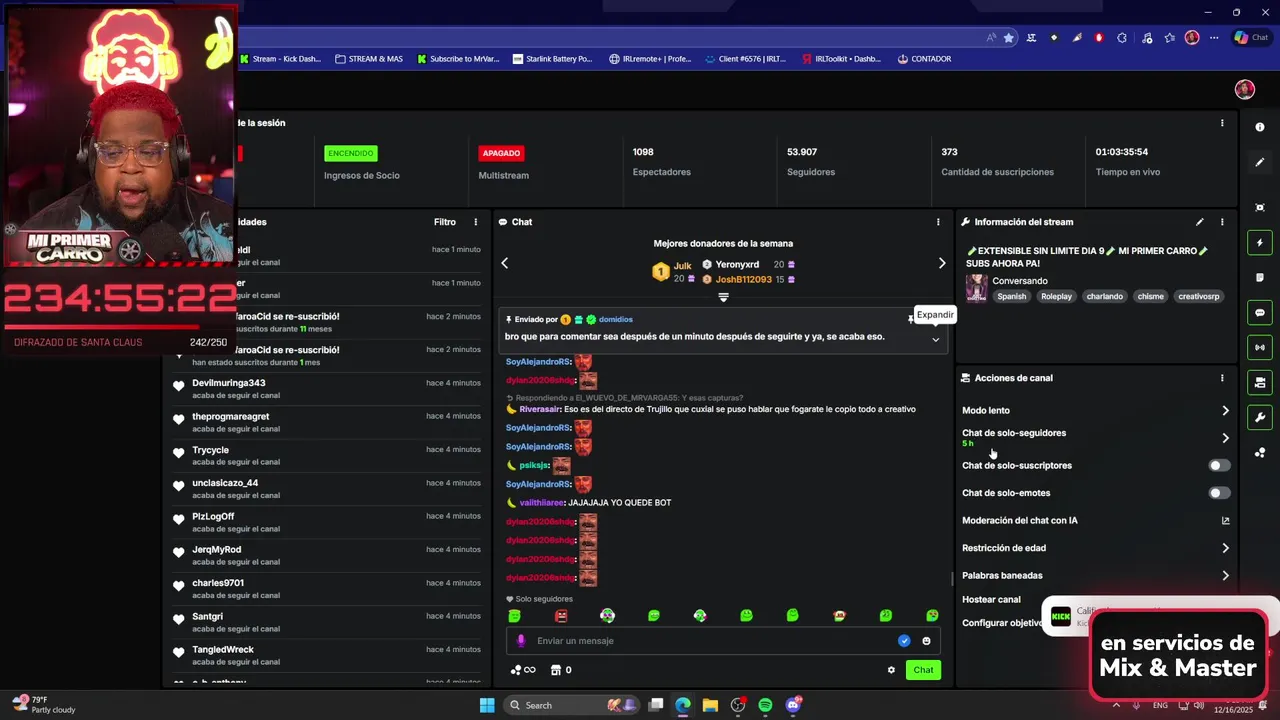Expand Chat de solo-seguidores options

click(x=1225, y=438)
